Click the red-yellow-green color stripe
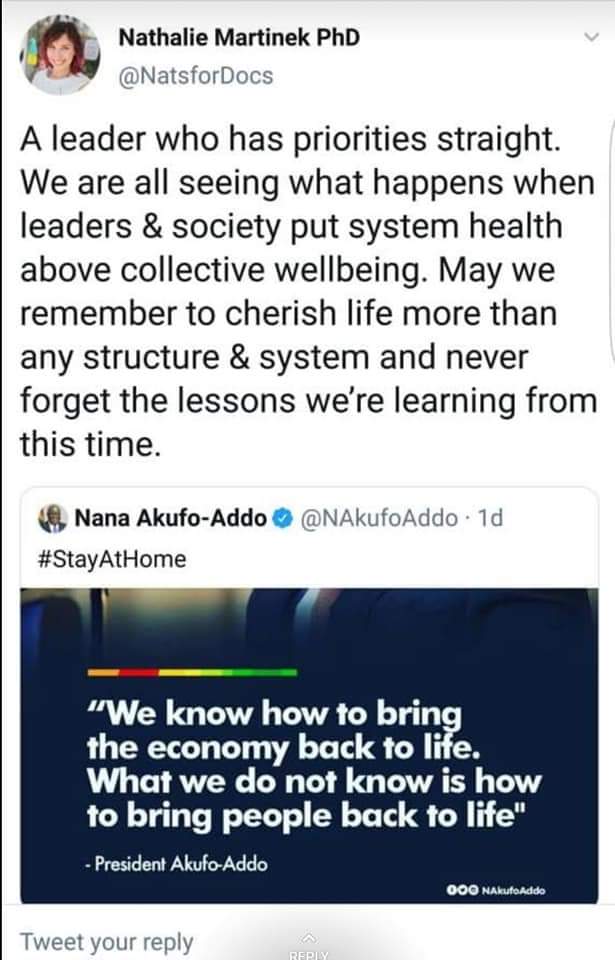Image resolution: width=615 pixels, height=960 pixels. point(192,672)
